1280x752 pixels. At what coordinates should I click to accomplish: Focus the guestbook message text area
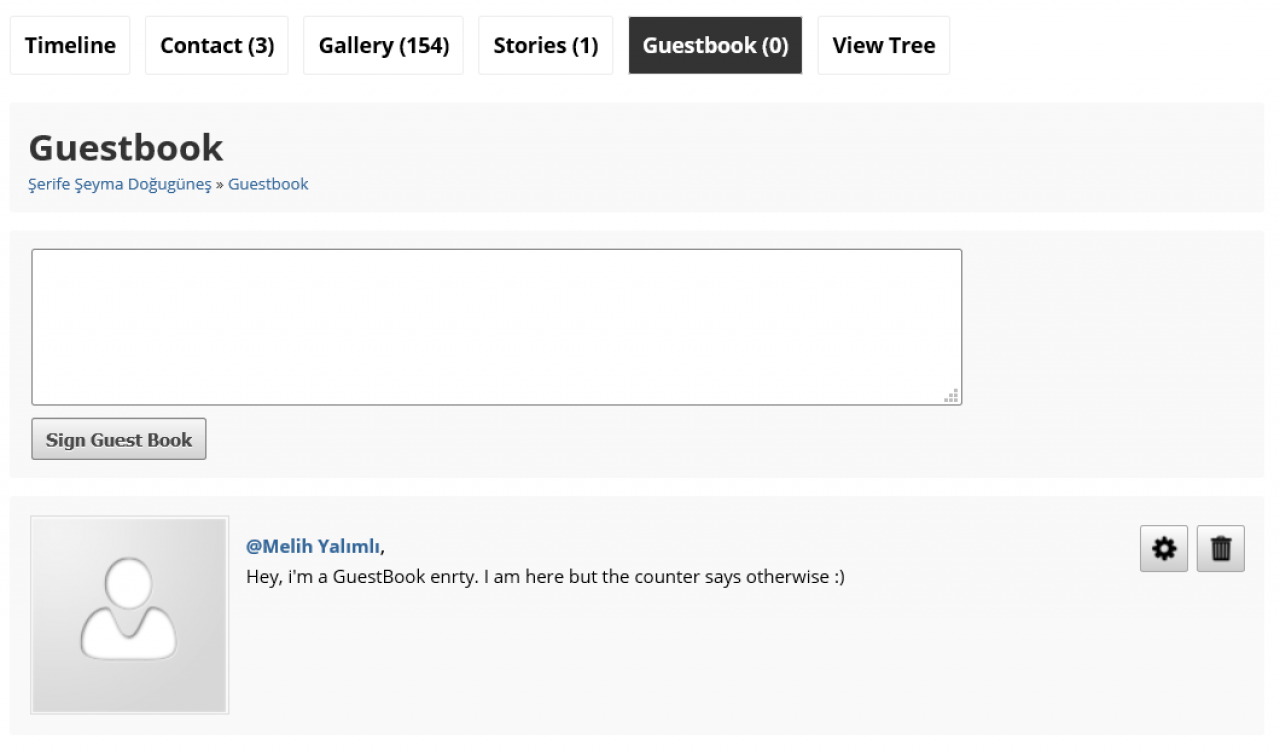click(496, 326)
